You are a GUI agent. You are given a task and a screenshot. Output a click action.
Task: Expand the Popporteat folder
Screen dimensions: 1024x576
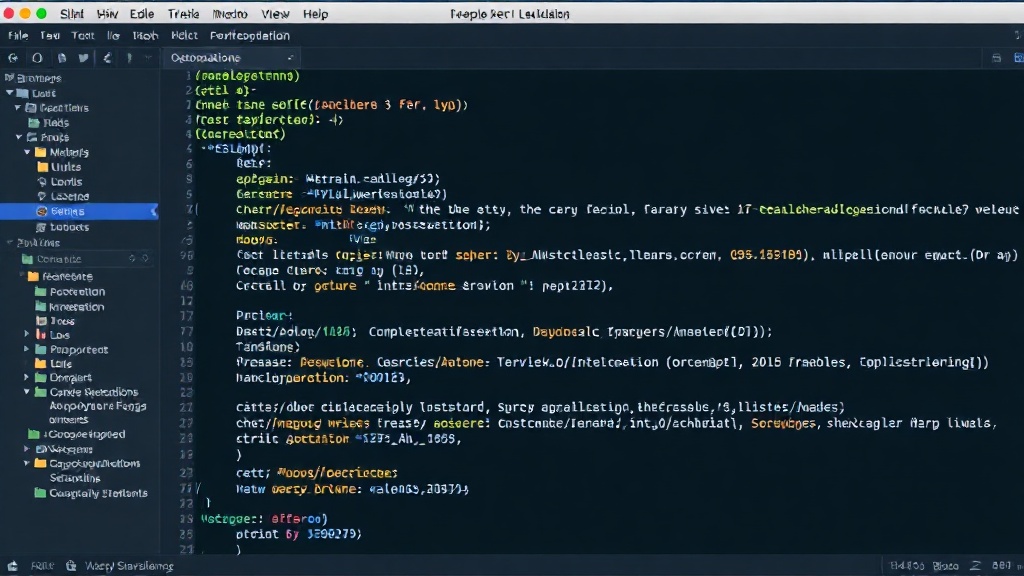[27, 349]
